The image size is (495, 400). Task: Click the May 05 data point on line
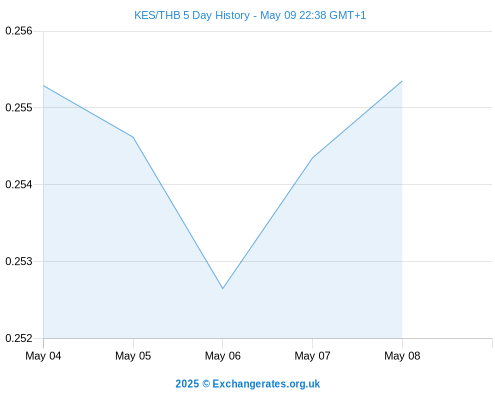(133, 137)
